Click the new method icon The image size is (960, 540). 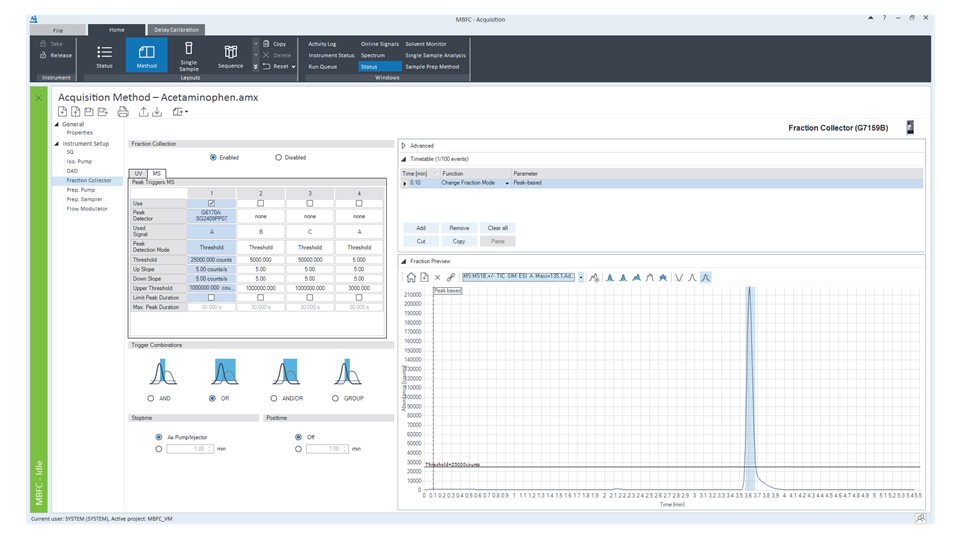[x=63, y=111]
